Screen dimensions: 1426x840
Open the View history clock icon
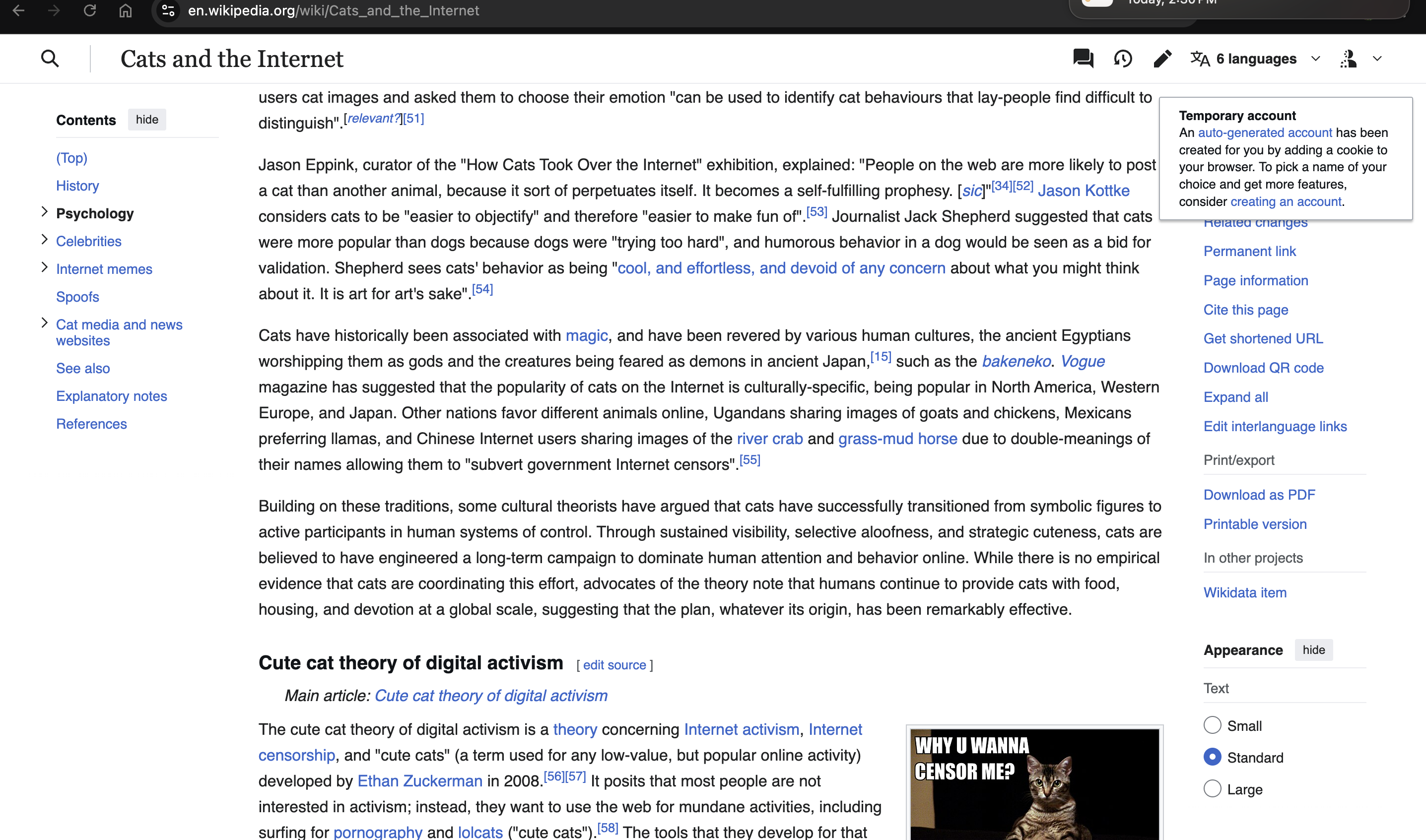click(x=1123, y=59)
